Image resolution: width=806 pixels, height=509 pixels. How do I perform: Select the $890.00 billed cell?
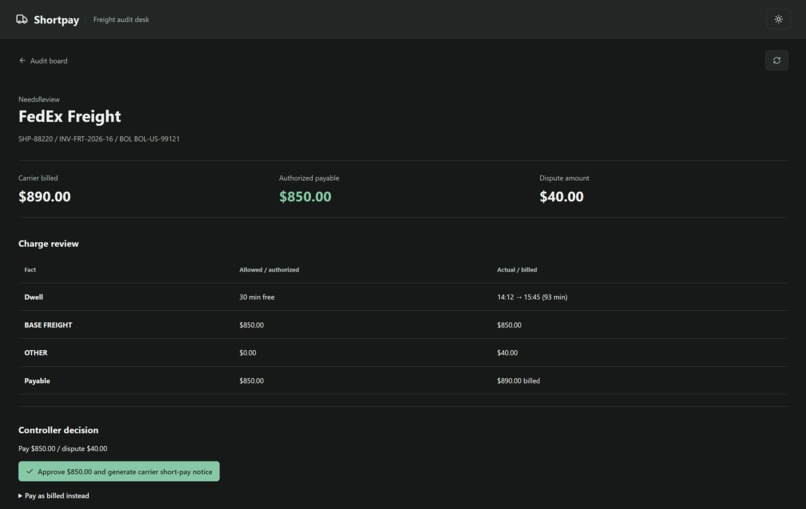(518, 381)
